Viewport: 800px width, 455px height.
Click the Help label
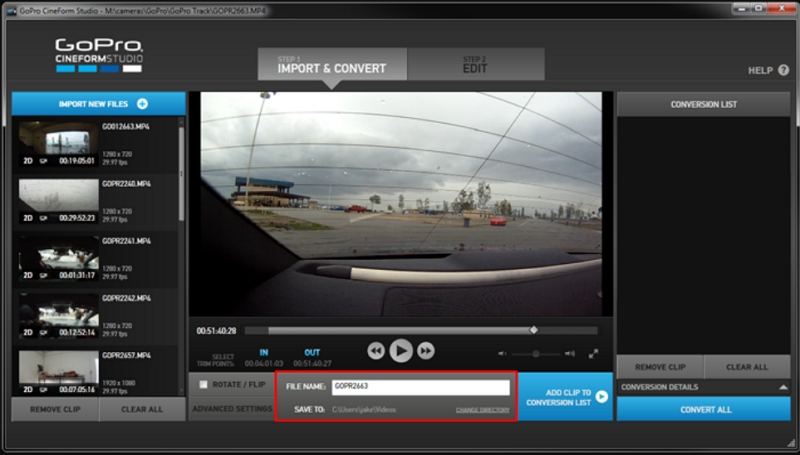point(760,71)
